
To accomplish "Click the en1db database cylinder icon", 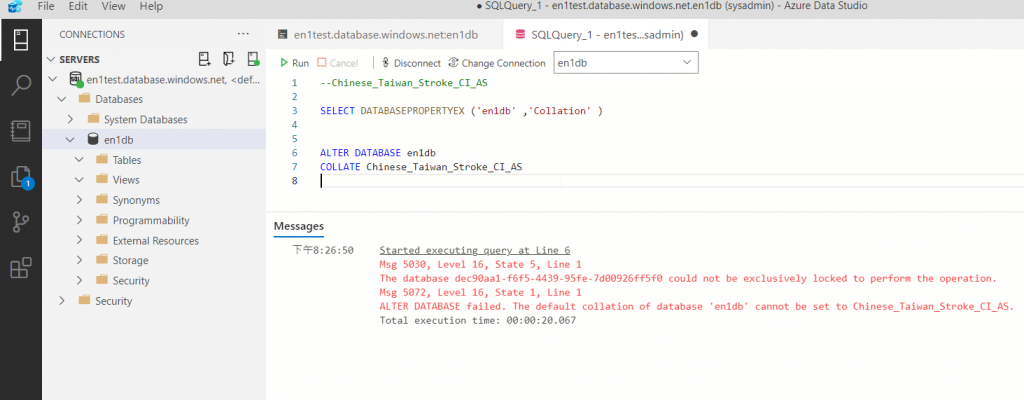I will [x=92, y=139].
